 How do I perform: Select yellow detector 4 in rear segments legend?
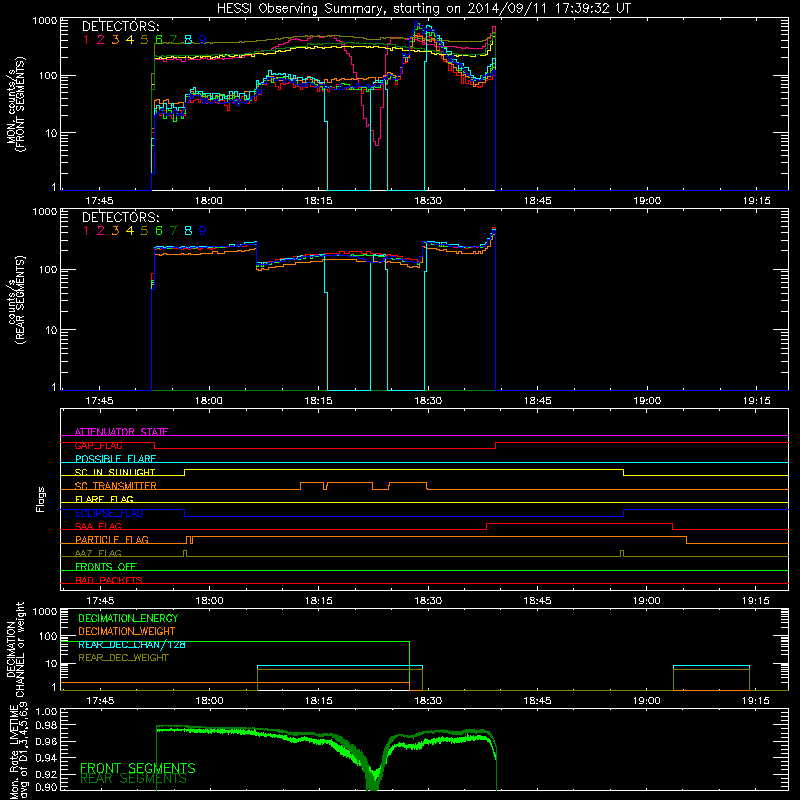130,231
